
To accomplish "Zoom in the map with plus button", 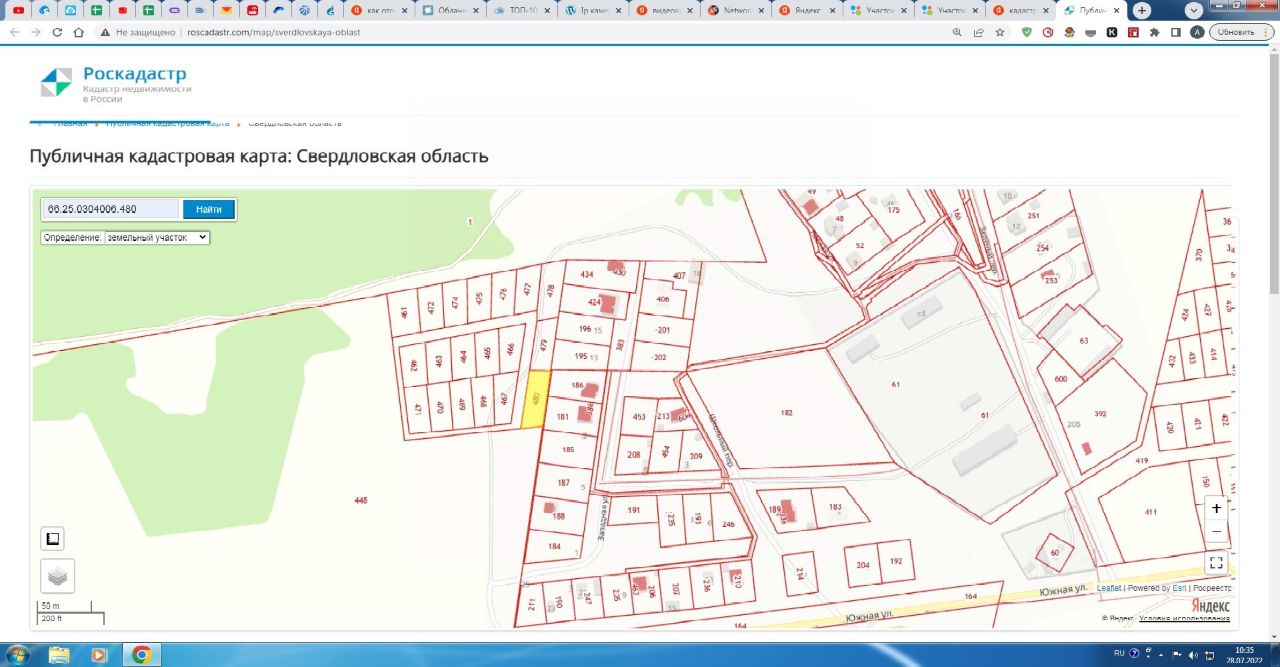I will click(1216, 508).
